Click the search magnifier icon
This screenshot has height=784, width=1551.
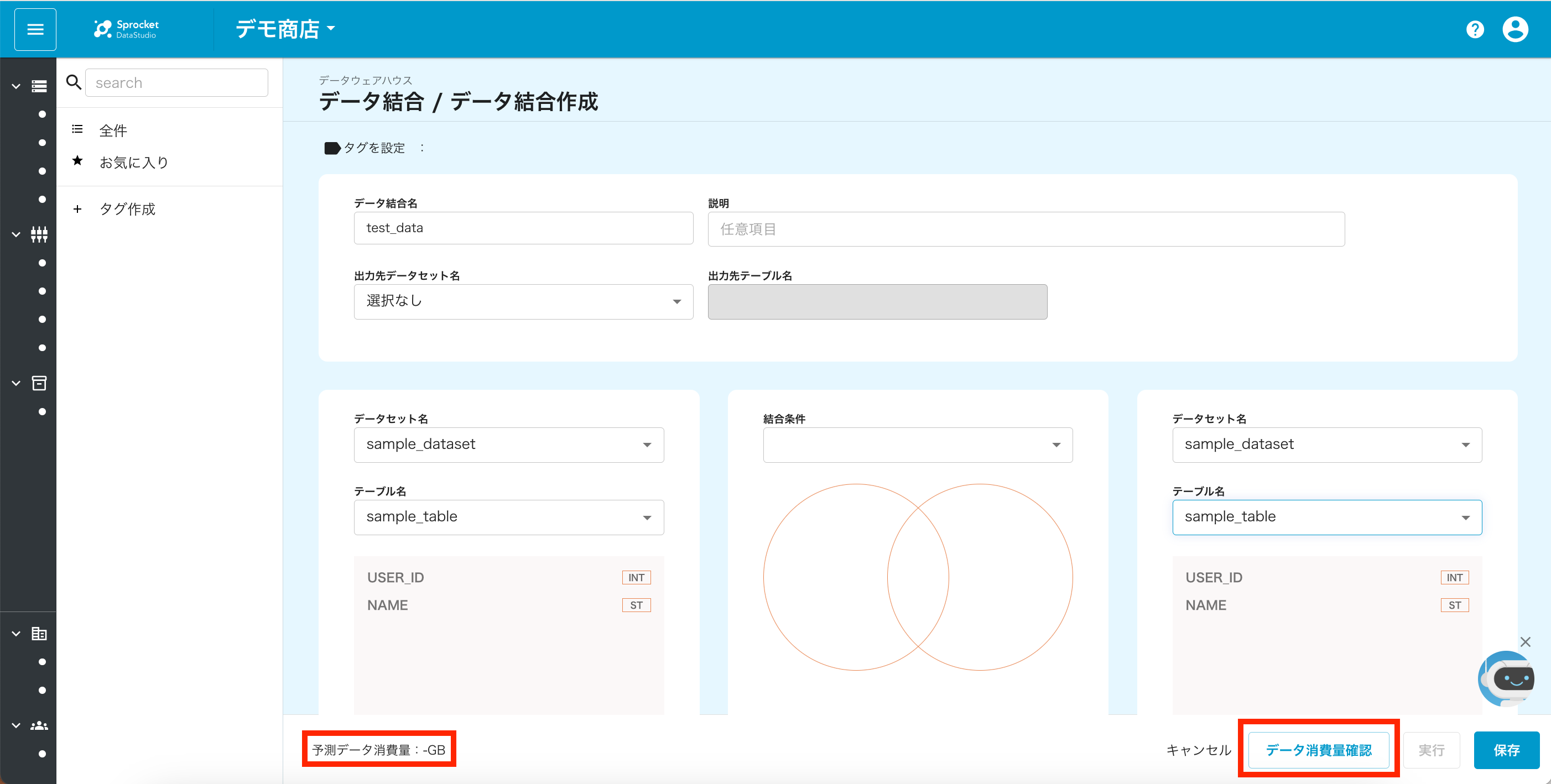(74, 82)
